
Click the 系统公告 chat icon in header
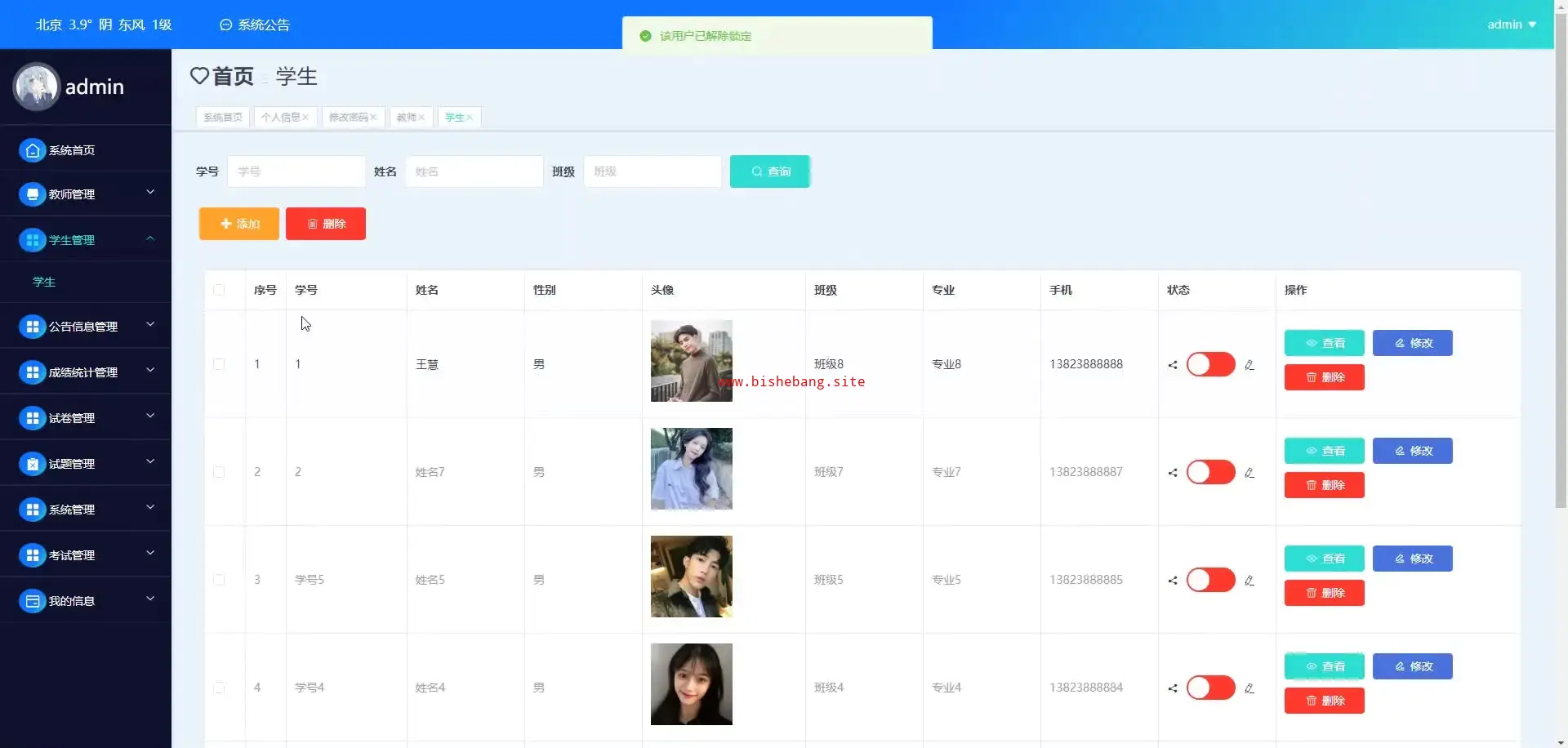click(x=226, y=25)
